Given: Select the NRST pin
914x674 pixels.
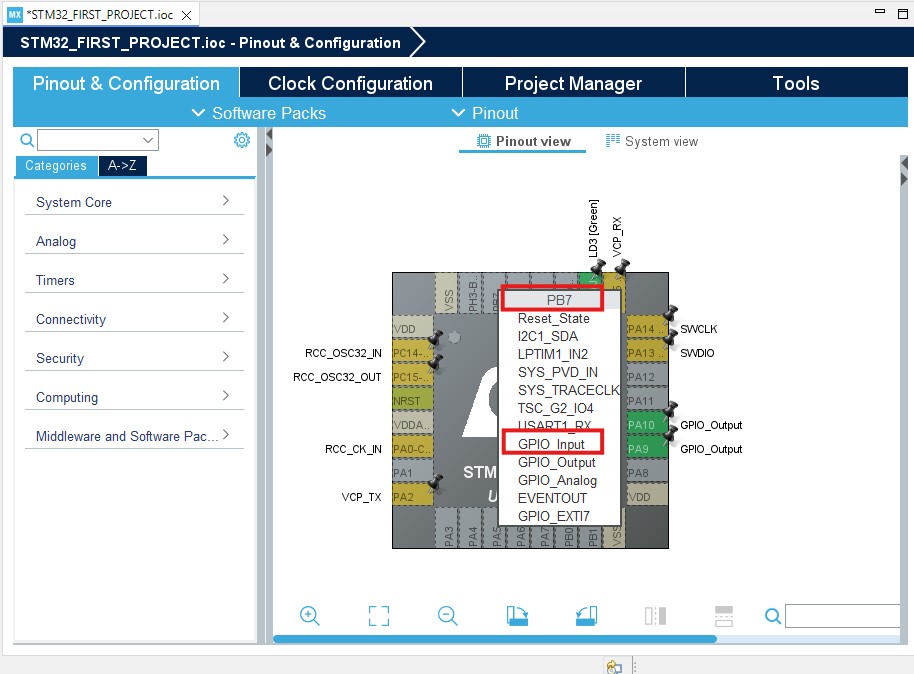Looking at the screenshot, I should coord(413,401).
